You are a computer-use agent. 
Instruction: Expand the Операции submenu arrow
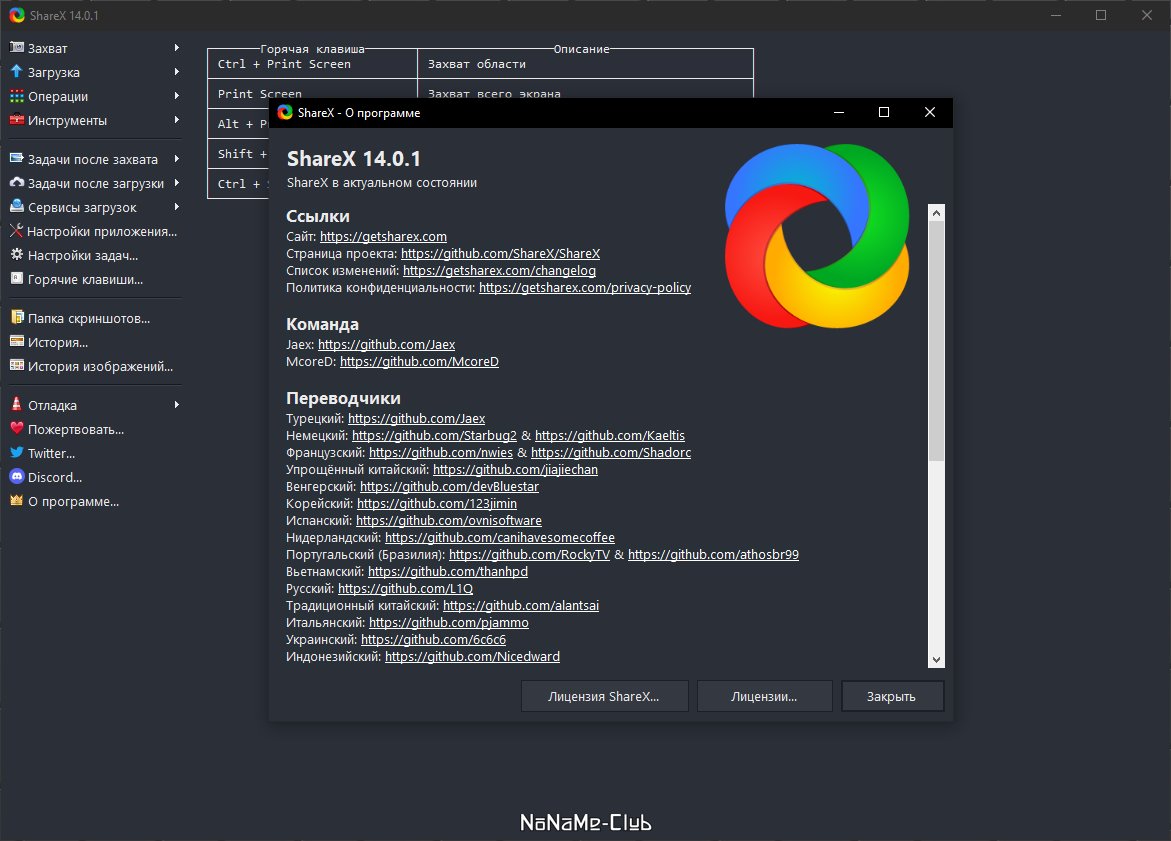tap(176, 96)
